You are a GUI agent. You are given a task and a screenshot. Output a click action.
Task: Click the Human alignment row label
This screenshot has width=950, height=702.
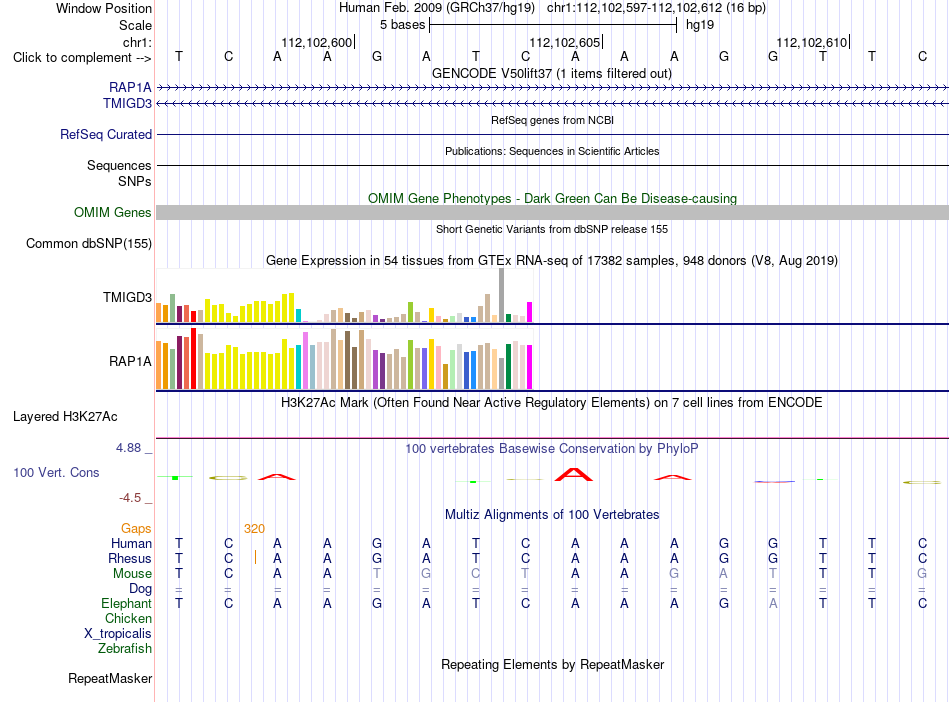pos(131,544)
